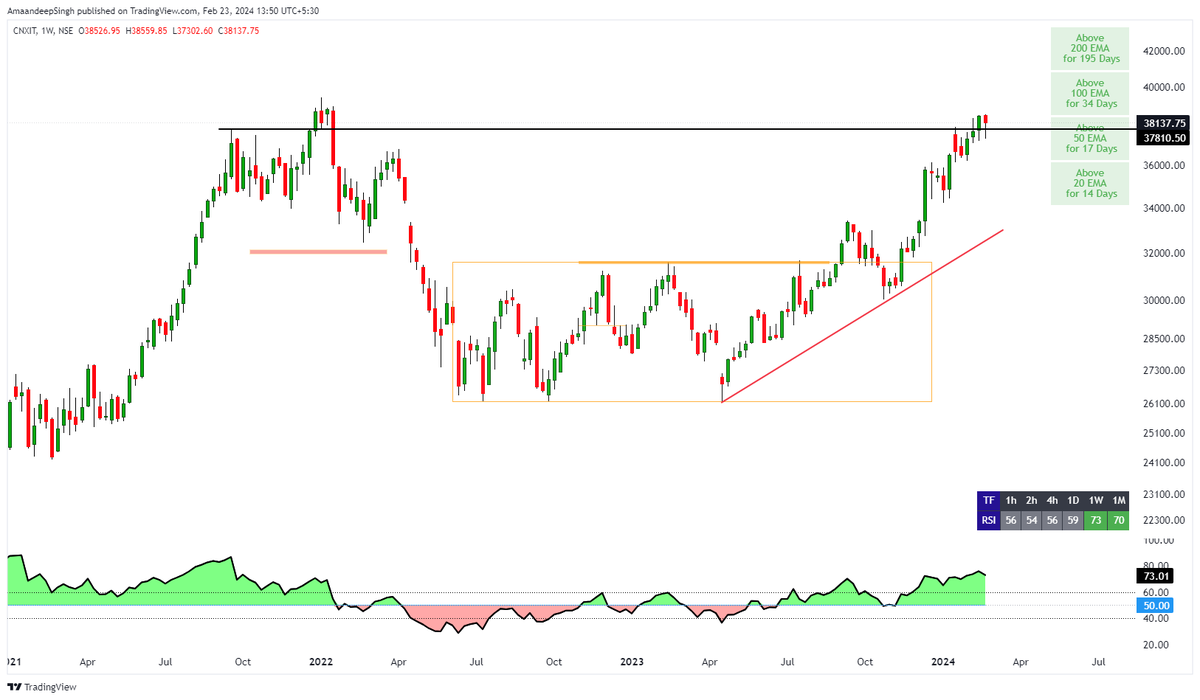The image size is (1200, 700).
Task: Click the 2023 label on time axis
Action: click(x=631, y=662)
